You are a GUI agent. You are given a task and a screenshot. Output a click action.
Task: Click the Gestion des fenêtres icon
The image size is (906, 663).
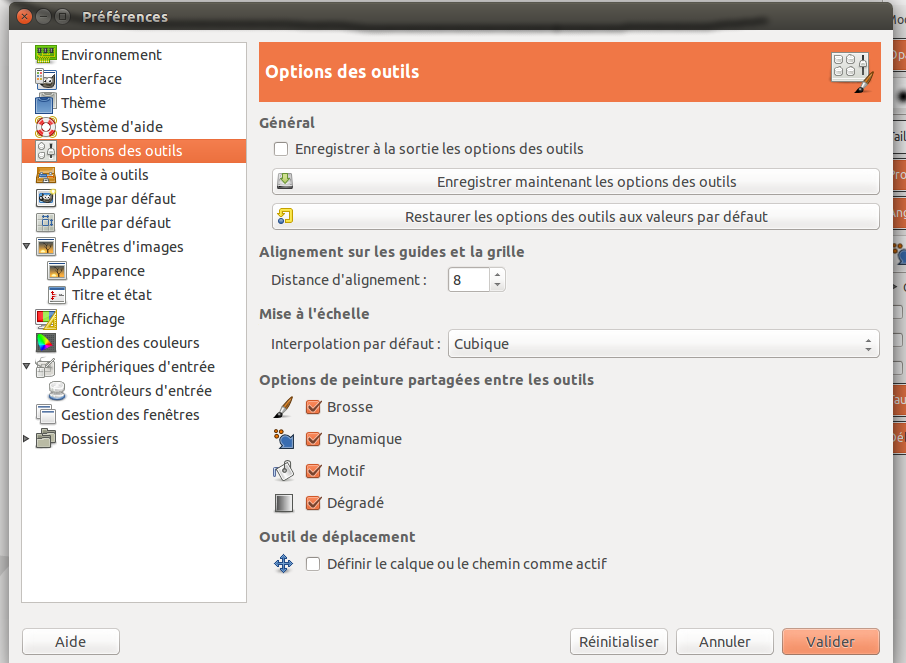pyautogui.click(x=46, y=415)
